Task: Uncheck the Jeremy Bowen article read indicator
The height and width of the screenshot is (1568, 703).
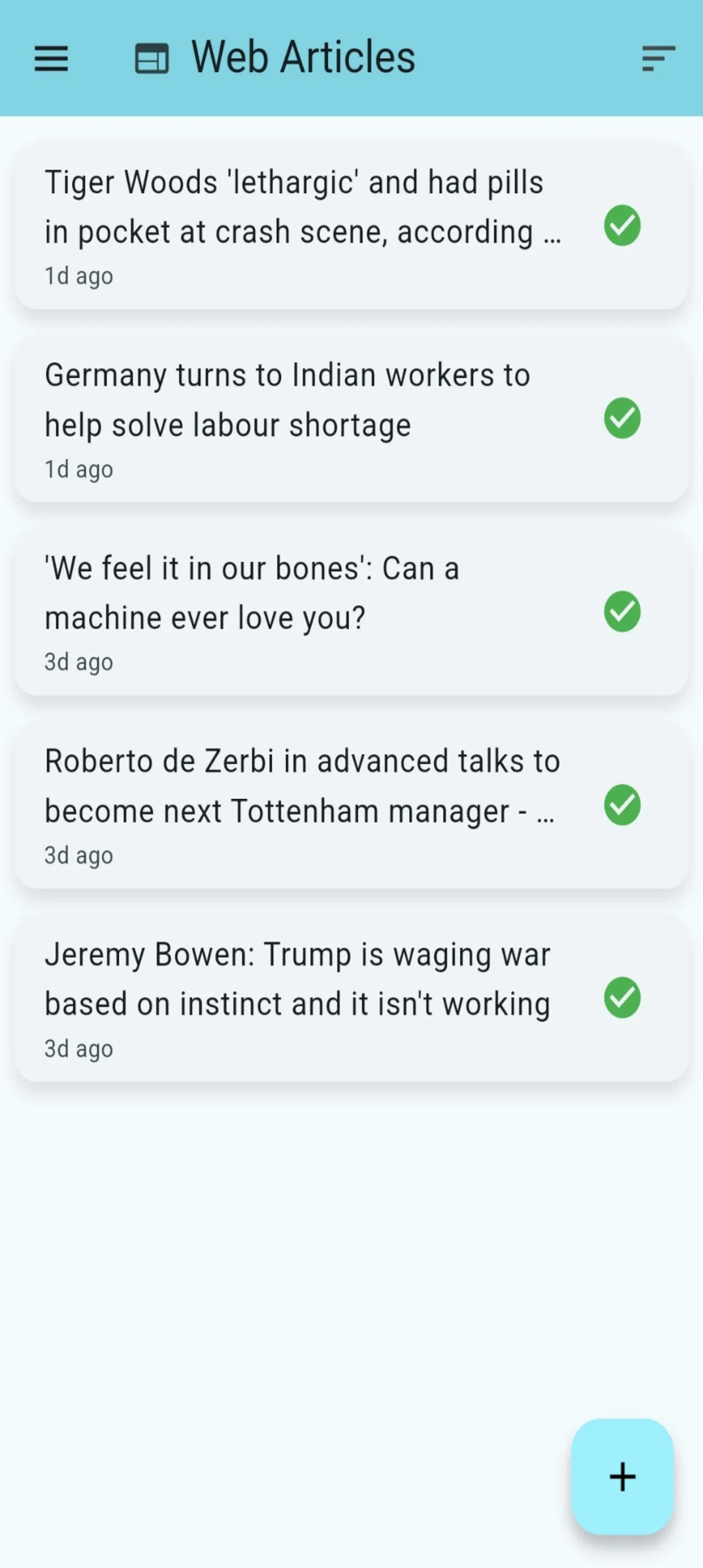Action: 623,999
